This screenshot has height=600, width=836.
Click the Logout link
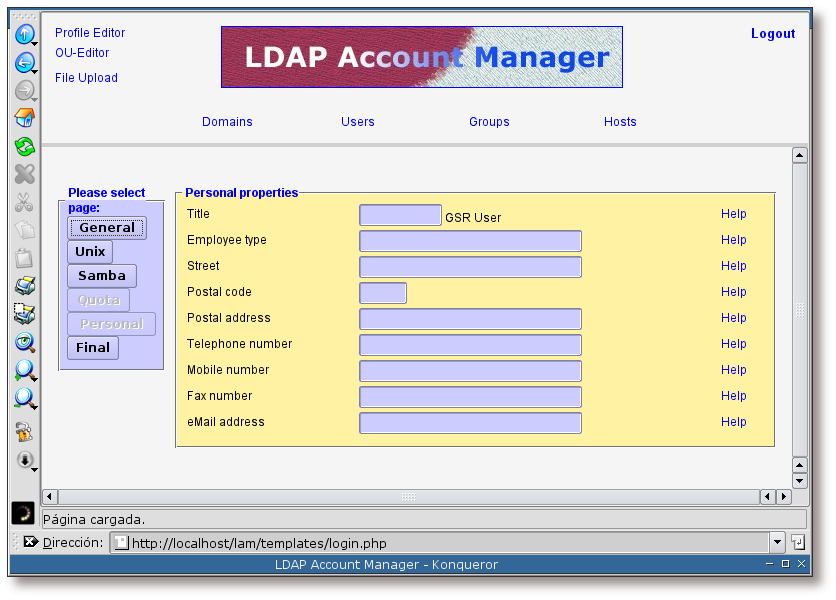pos(772,34)
